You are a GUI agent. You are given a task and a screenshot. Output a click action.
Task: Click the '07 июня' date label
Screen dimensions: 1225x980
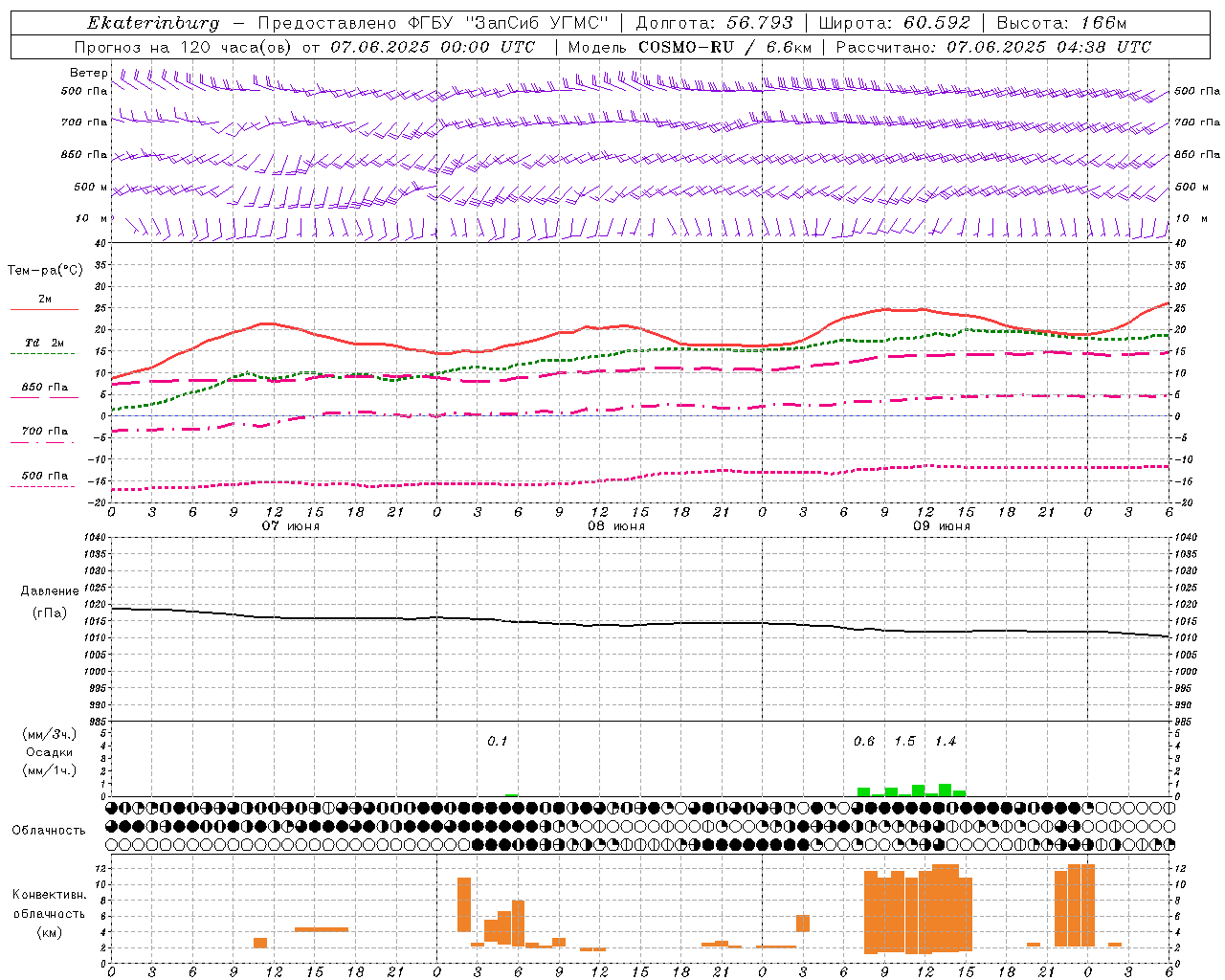click(291, 526)
